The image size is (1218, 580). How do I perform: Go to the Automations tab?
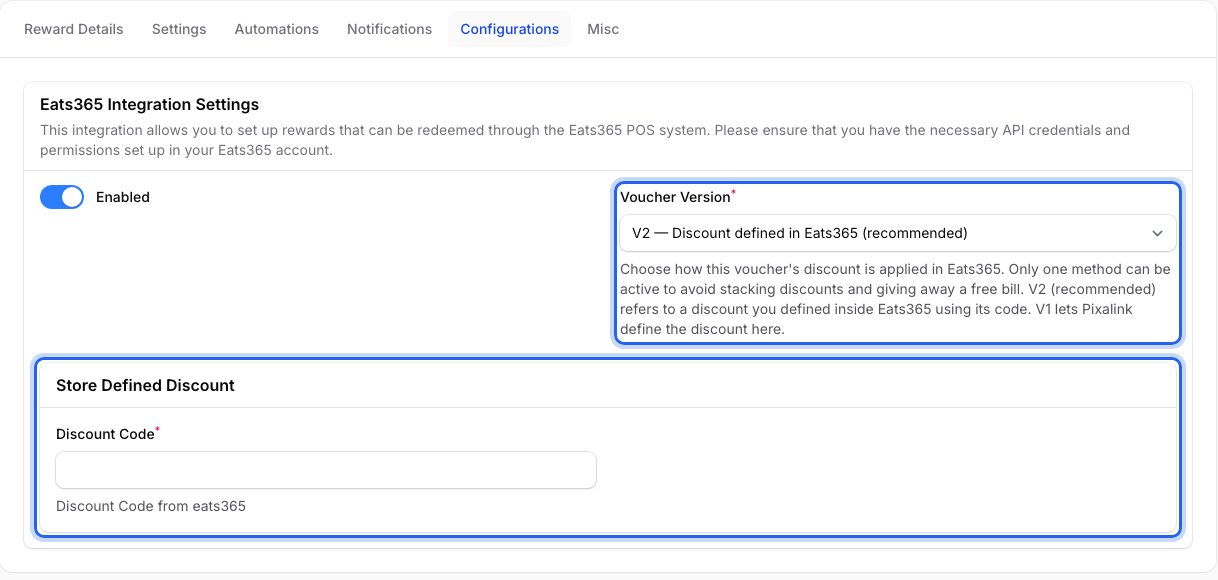(x=277, y=29)
